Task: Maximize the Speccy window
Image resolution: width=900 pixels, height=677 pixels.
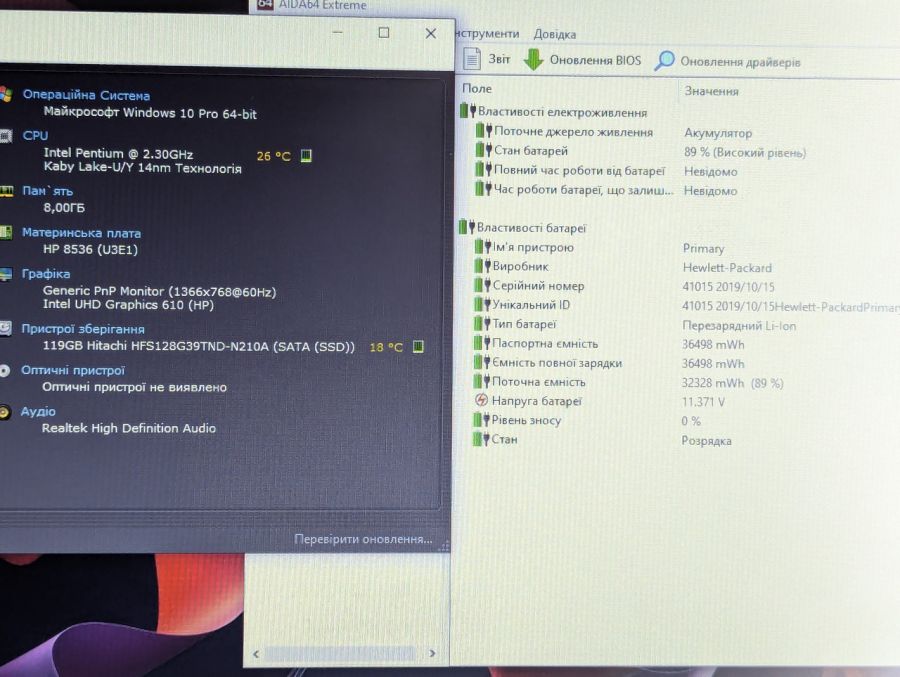Action: click(383, 33)
